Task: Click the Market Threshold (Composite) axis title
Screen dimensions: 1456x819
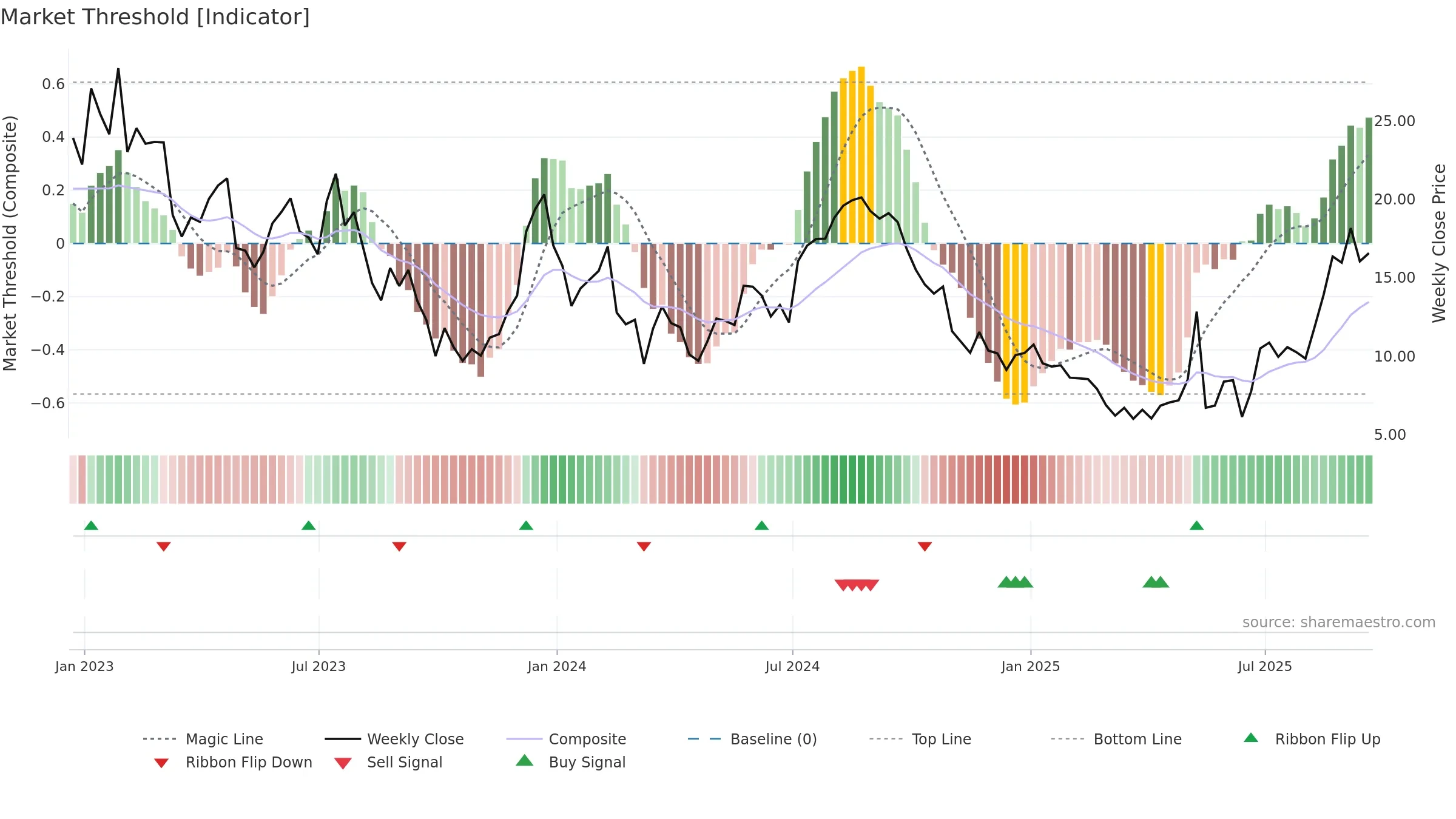Action: tap(10, 243)
